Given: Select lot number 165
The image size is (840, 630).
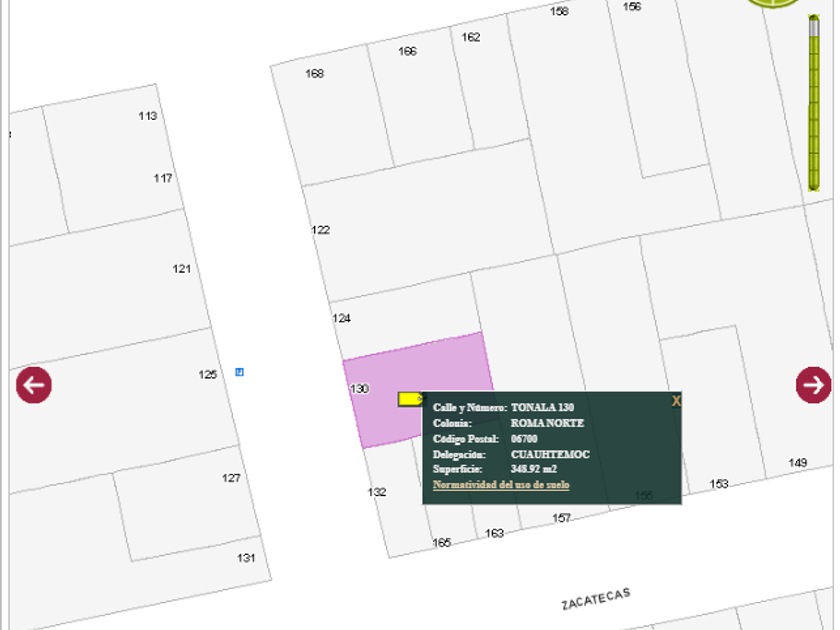Looking at the screenshot, I should (x=441, y=543).
